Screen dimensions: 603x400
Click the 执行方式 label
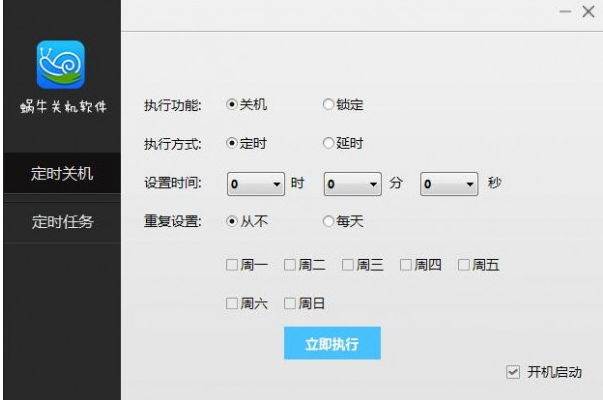(x=173, y=144)
